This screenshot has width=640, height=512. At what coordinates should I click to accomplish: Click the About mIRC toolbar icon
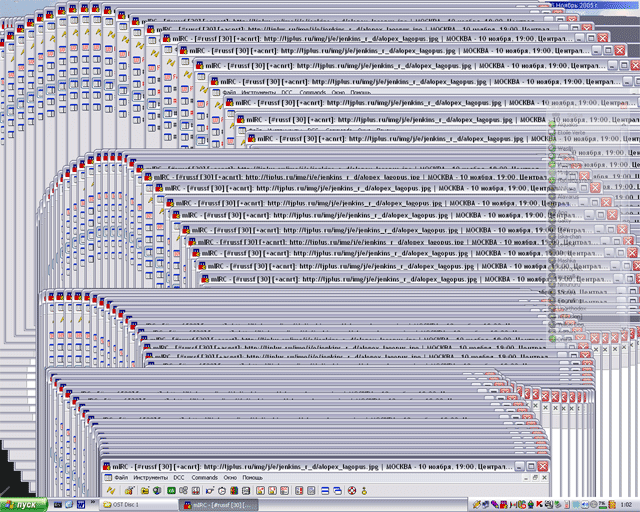(x=364, y=490)
